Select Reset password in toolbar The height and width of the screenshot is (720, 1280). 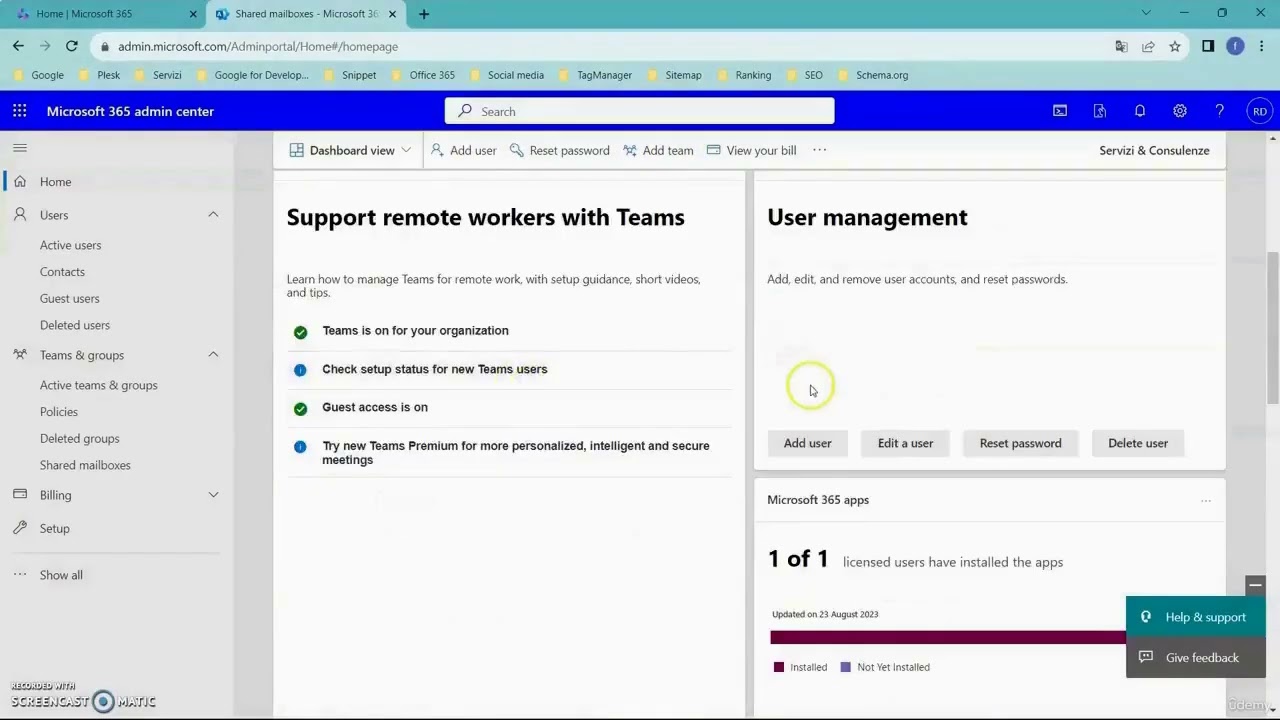tap(559, 150)
